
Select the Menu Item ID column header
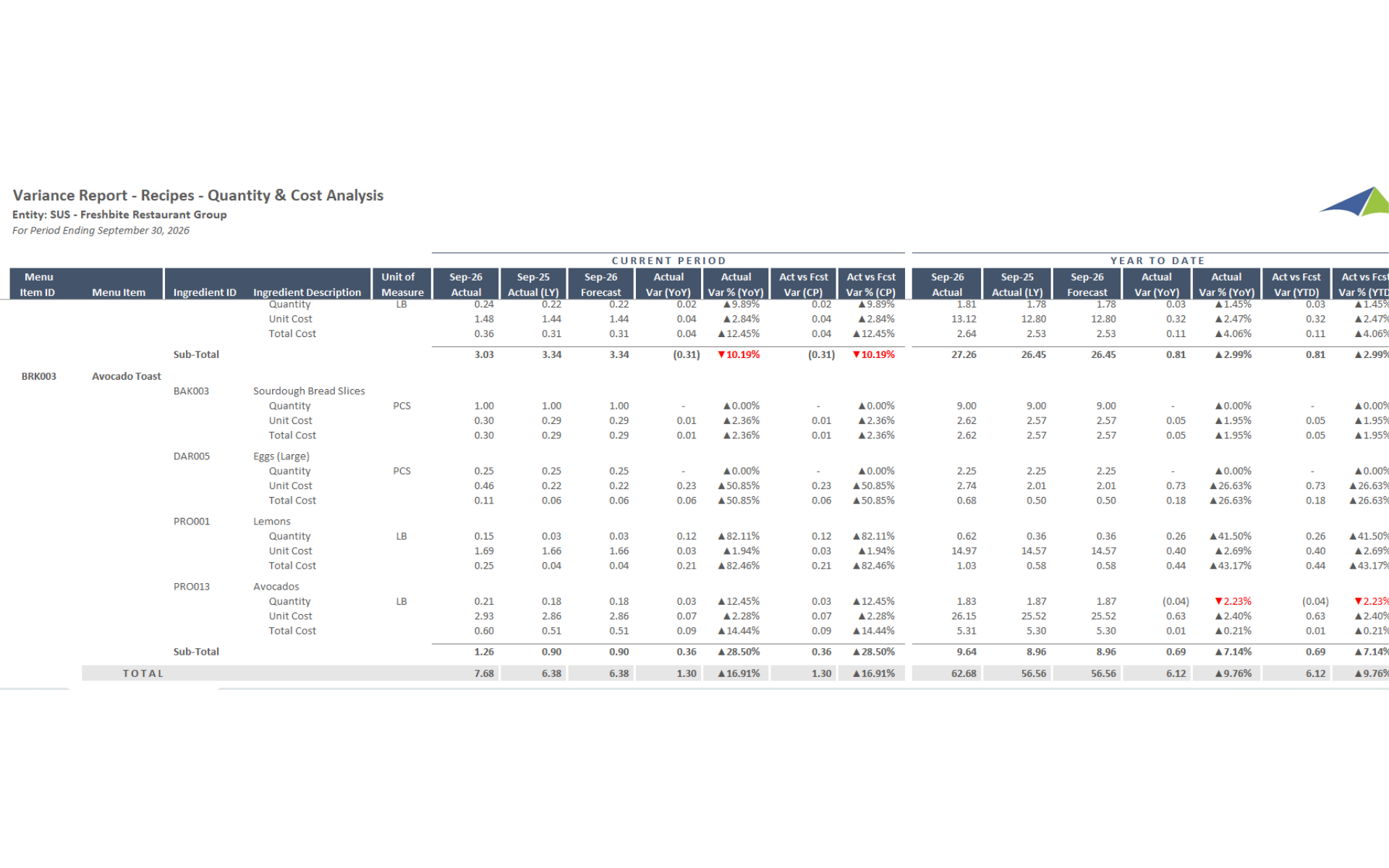38,284
